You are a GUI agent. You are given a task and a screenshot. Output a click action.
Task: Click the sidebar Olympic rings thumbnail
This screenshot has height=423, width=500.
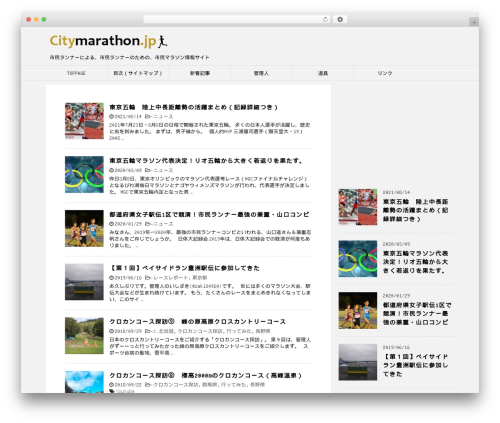click(x=358, y=259)
